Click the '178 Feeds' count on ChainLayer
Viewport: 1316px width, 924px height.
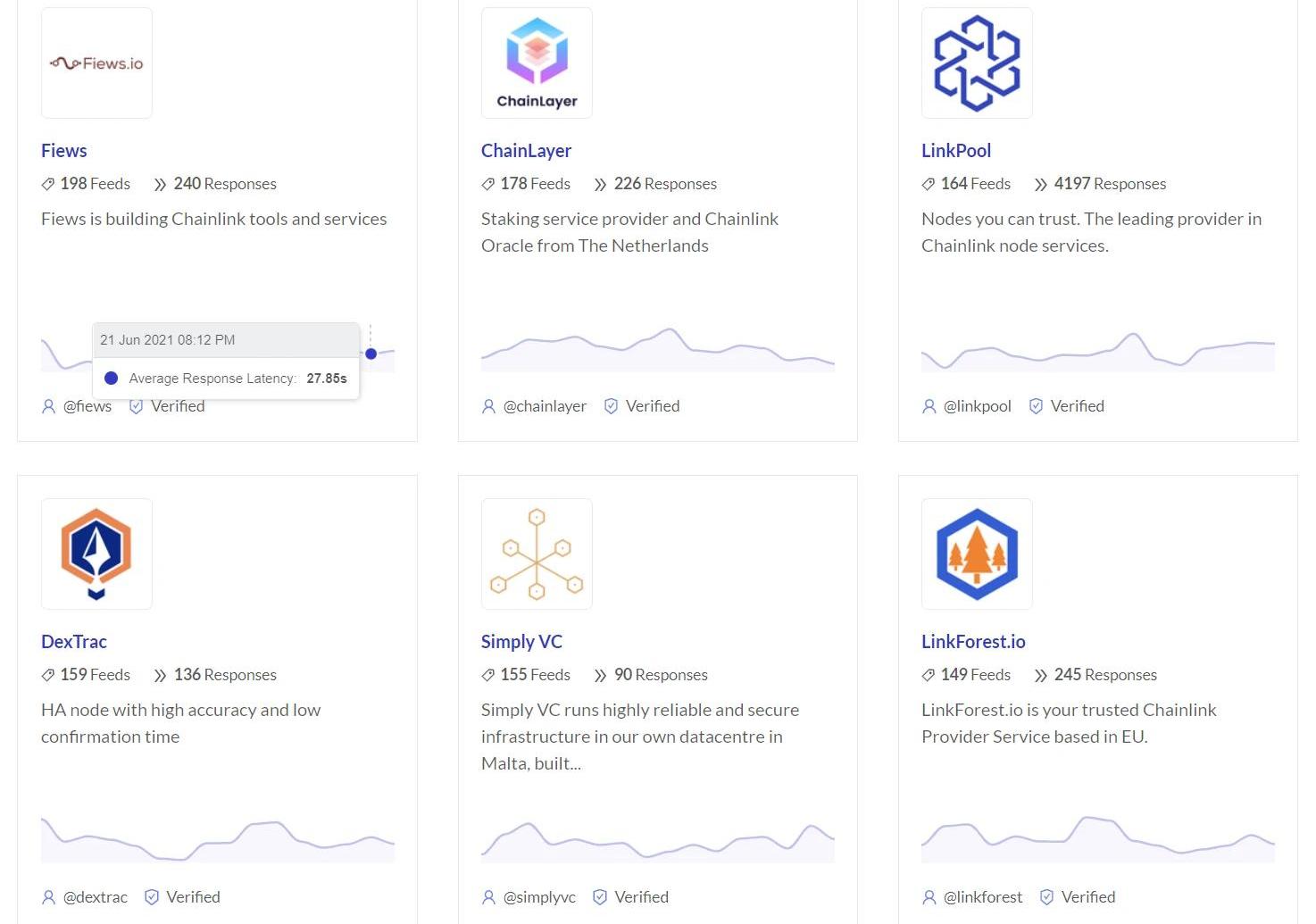tap(536, 184)
